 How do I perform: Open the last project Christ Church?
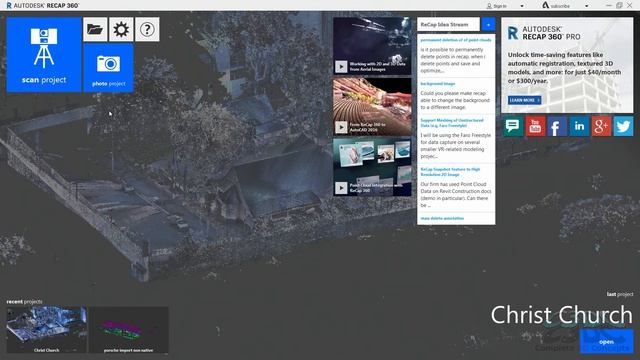[607, 342]
